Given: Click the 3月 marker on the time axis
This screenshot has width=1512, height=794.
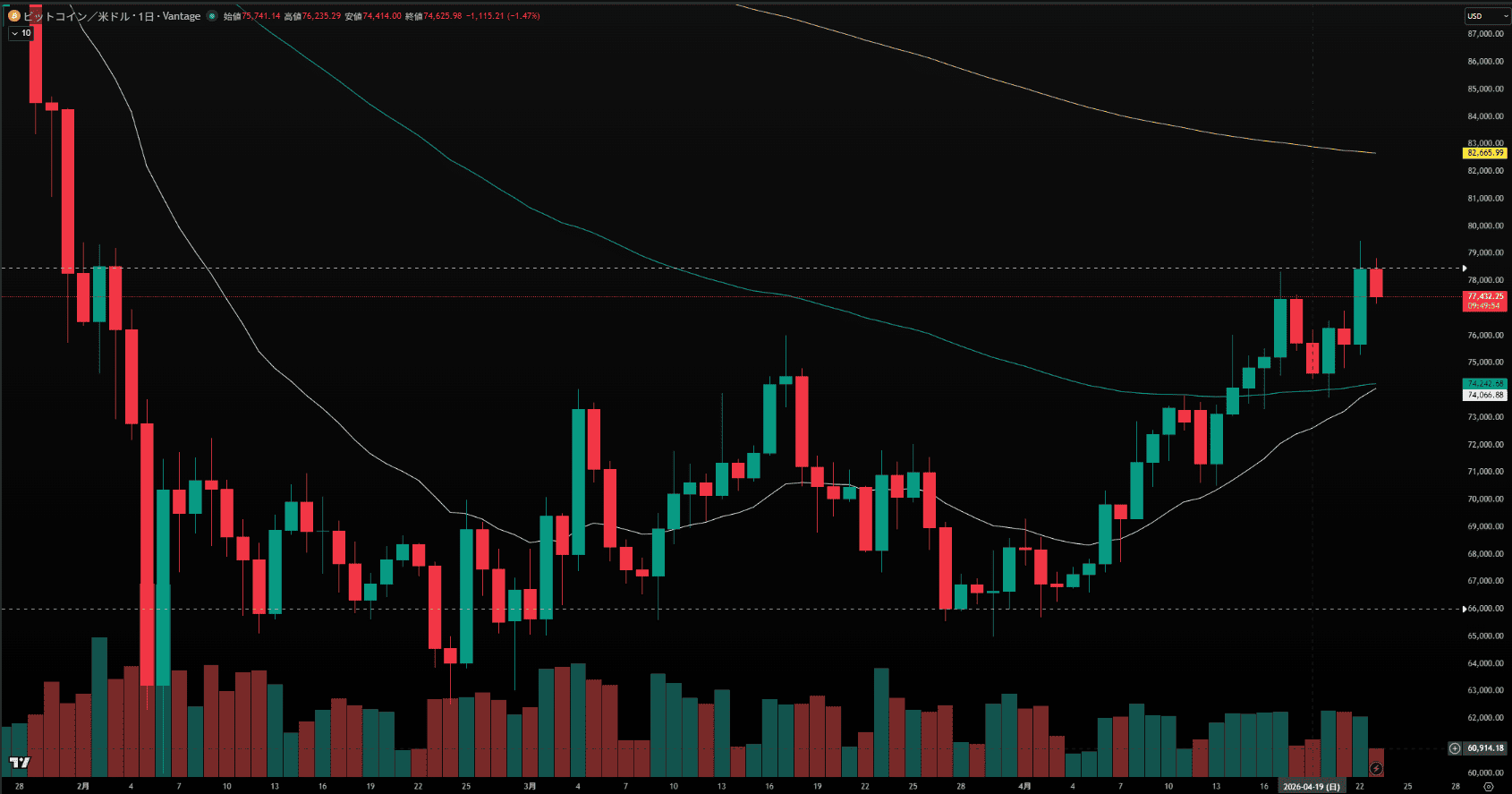Looking at the screenshot, I should pos(530,787).
